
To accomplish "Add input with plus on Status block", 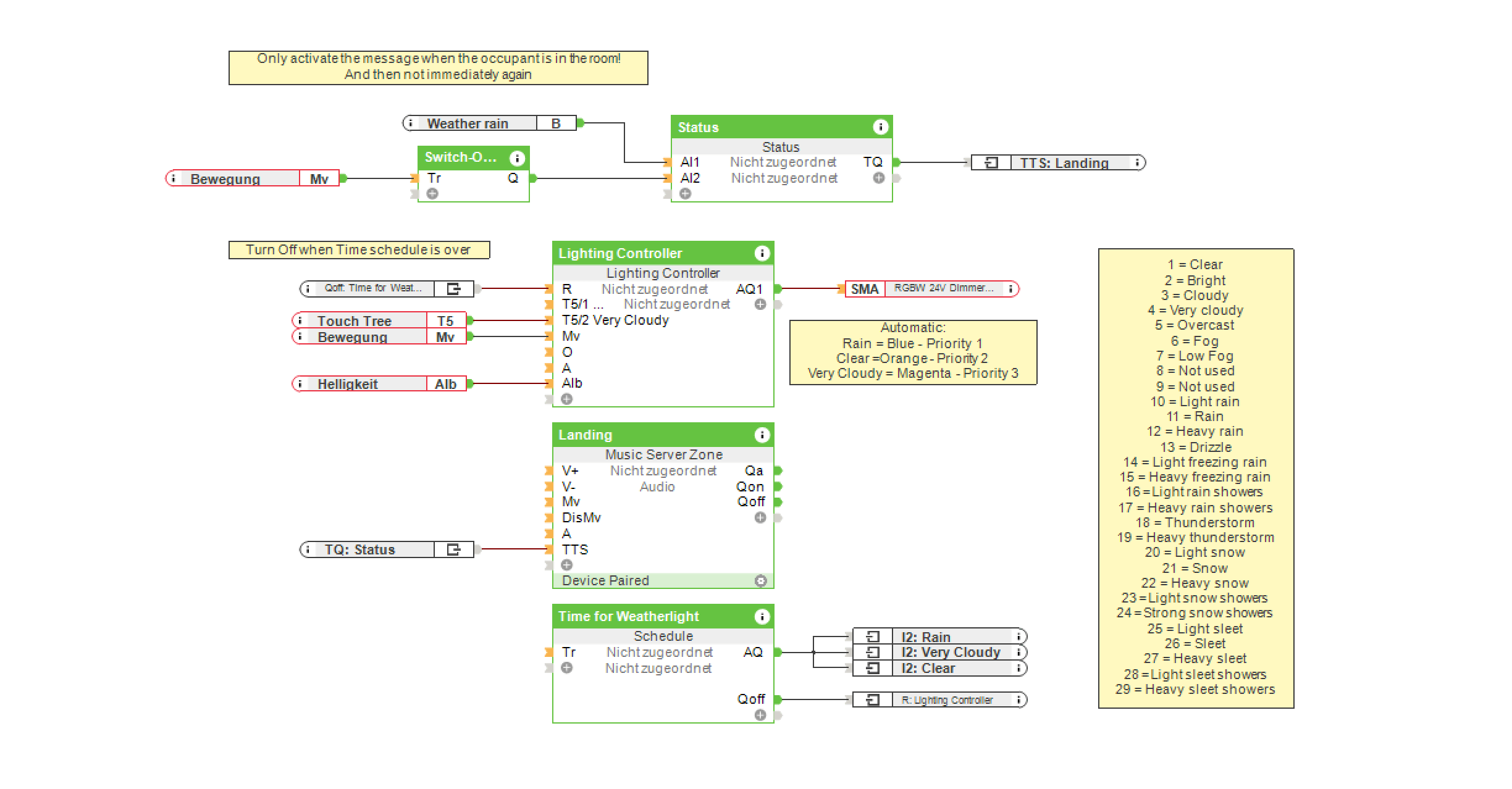I will coord(685,194).
